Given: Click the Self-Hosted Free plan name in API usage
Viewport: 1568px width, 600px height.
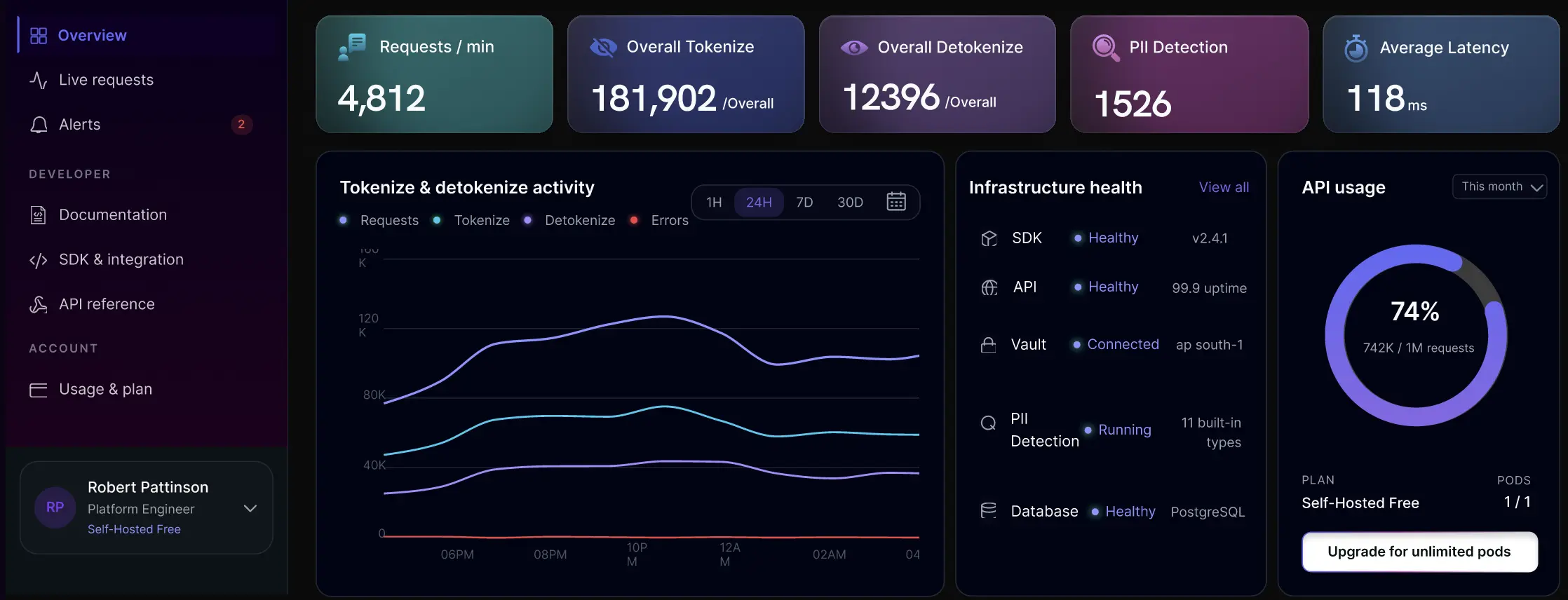Looking at the screenshot, I should [x=1360, y=503].
